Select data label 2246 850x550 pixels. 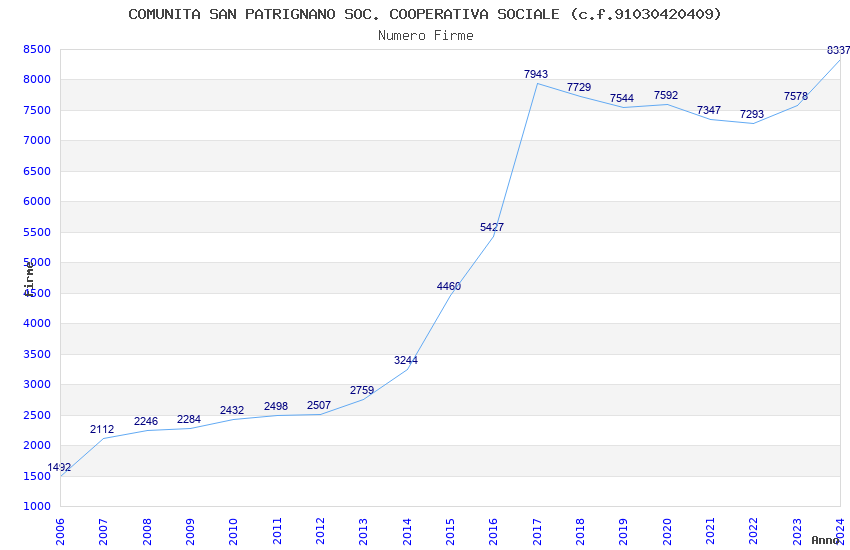tap(146, 421)
